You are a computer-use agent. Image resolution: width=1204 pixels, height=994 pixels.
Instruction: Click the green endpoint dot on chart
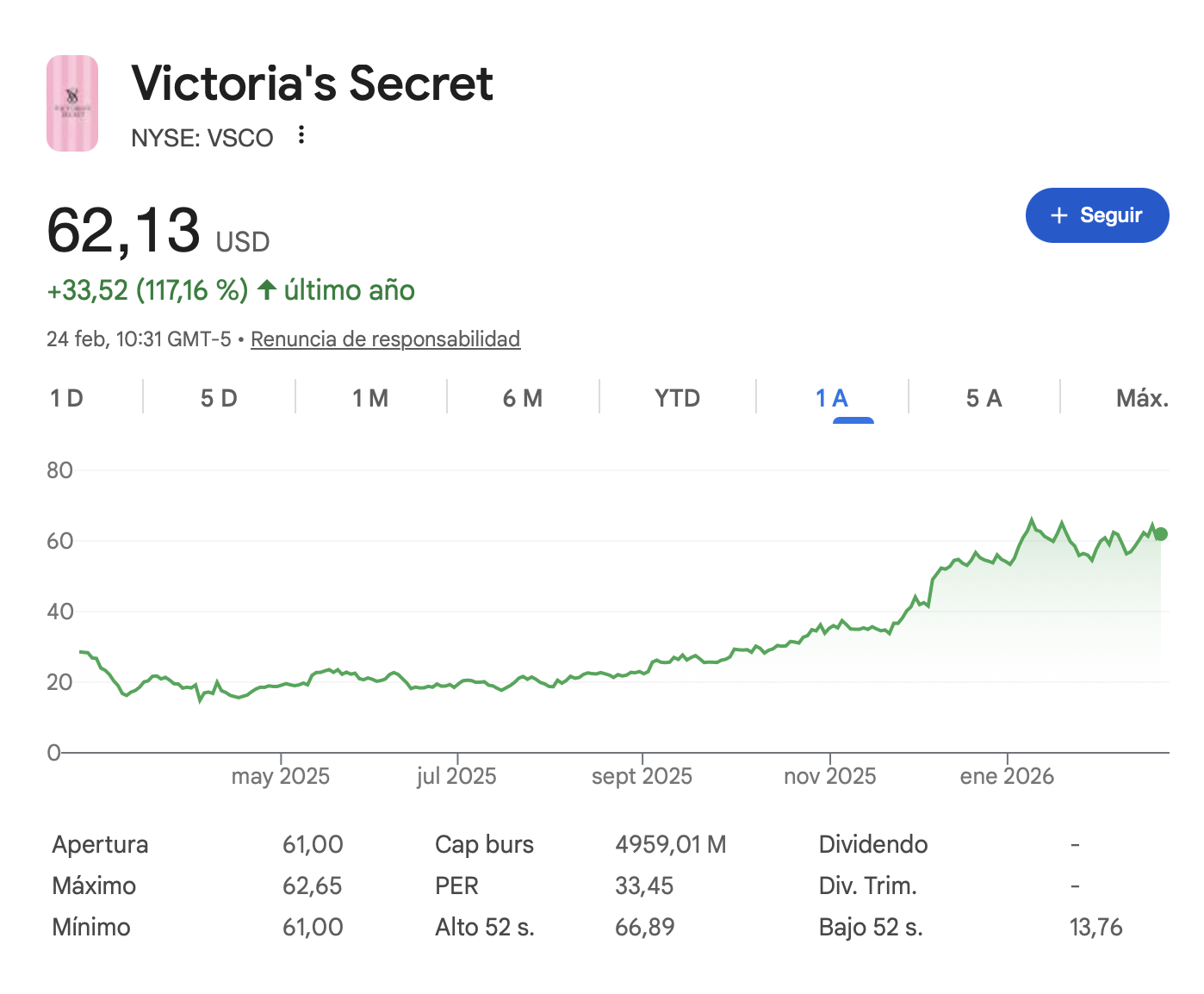tap(1161, 534)
